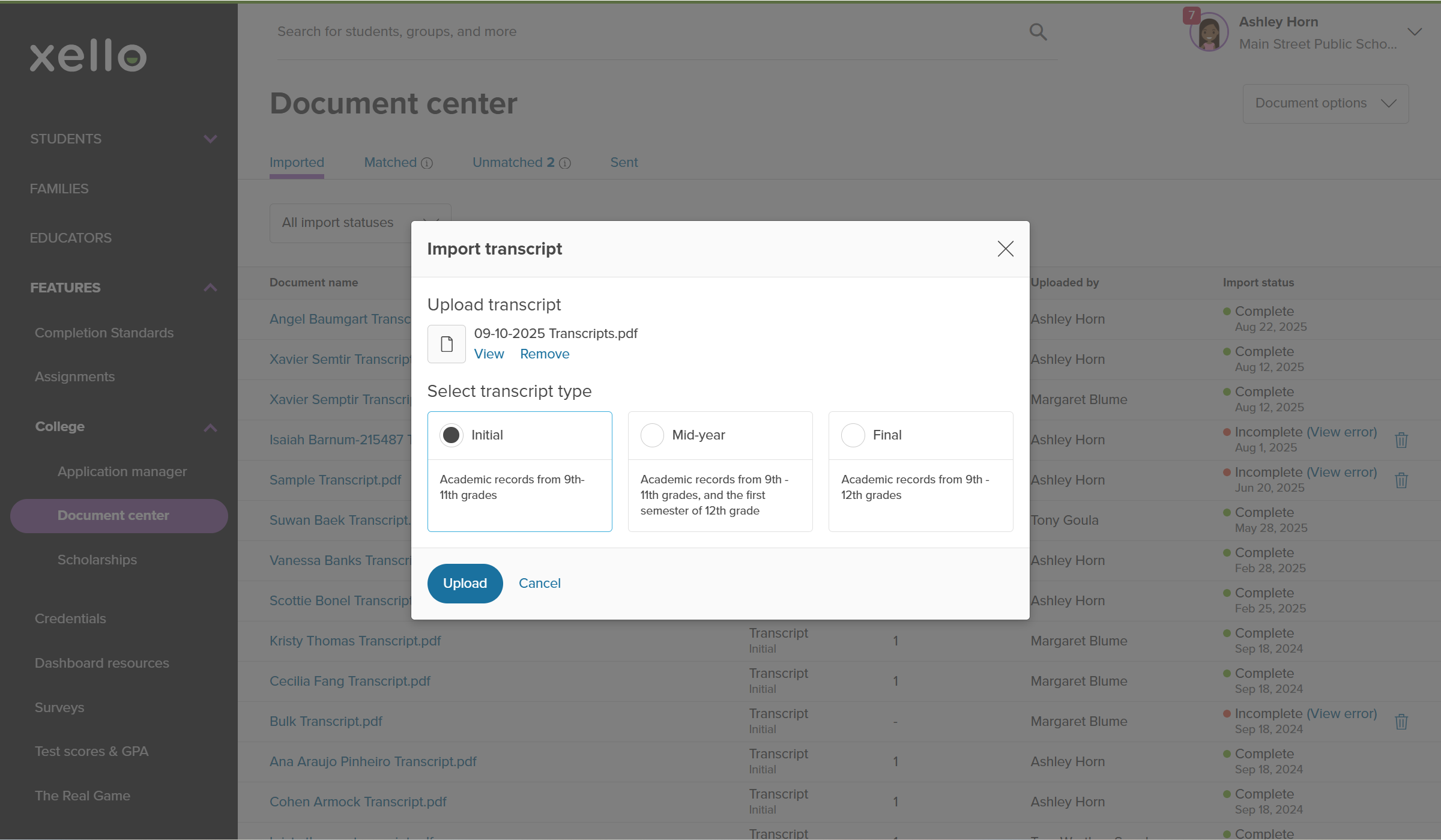This screenshot has height=840, width=1441.
Task: Click the Upload button
Action: (465, 583)
